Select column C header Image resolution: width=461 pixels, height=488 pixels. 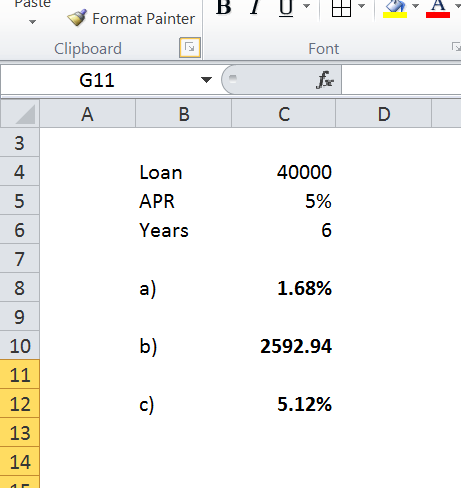tap(284, 114)
